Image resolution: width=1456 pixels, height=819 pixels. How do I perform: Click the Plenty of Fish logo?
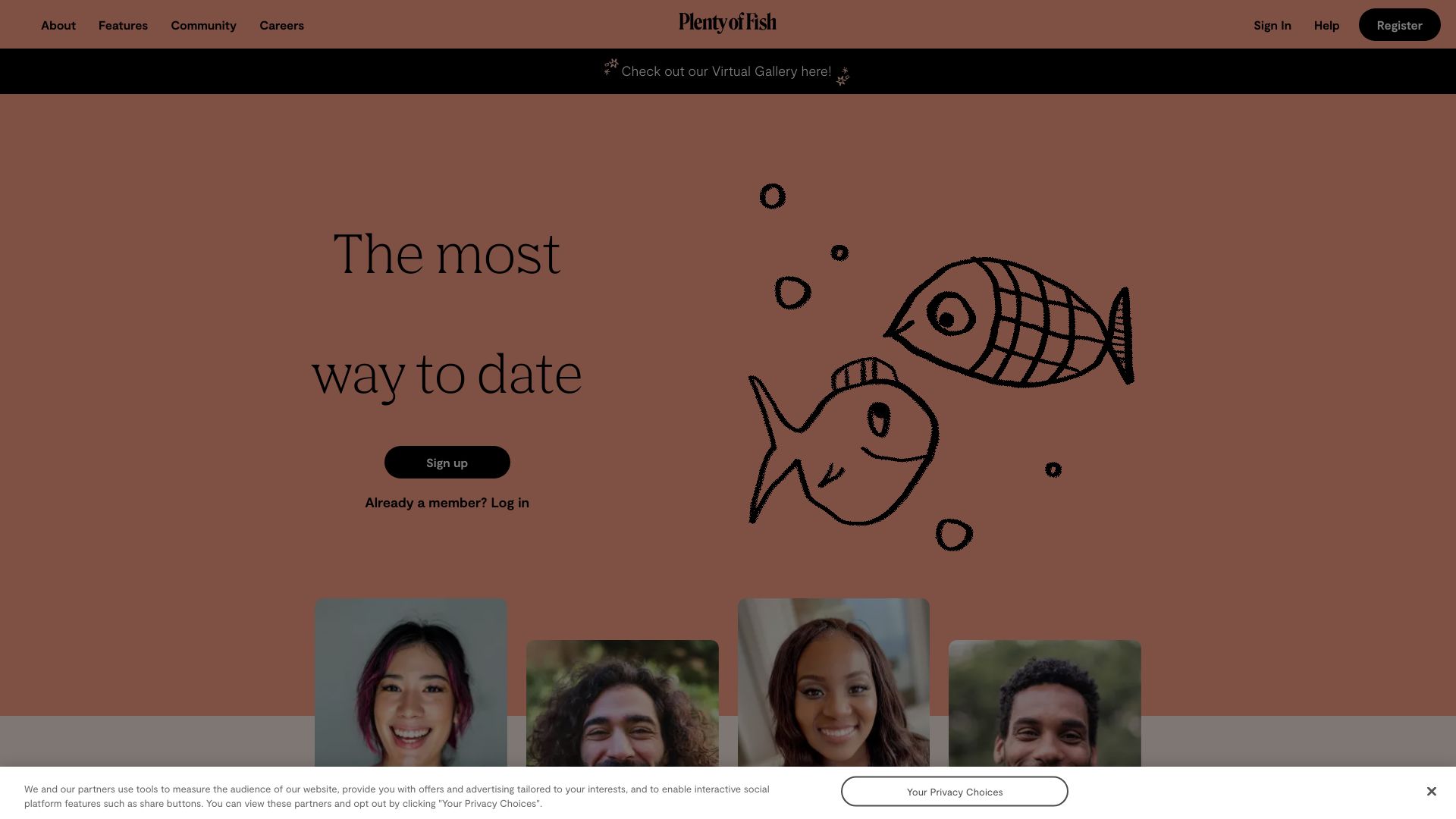pyautogui.click(x=727, y=23)
